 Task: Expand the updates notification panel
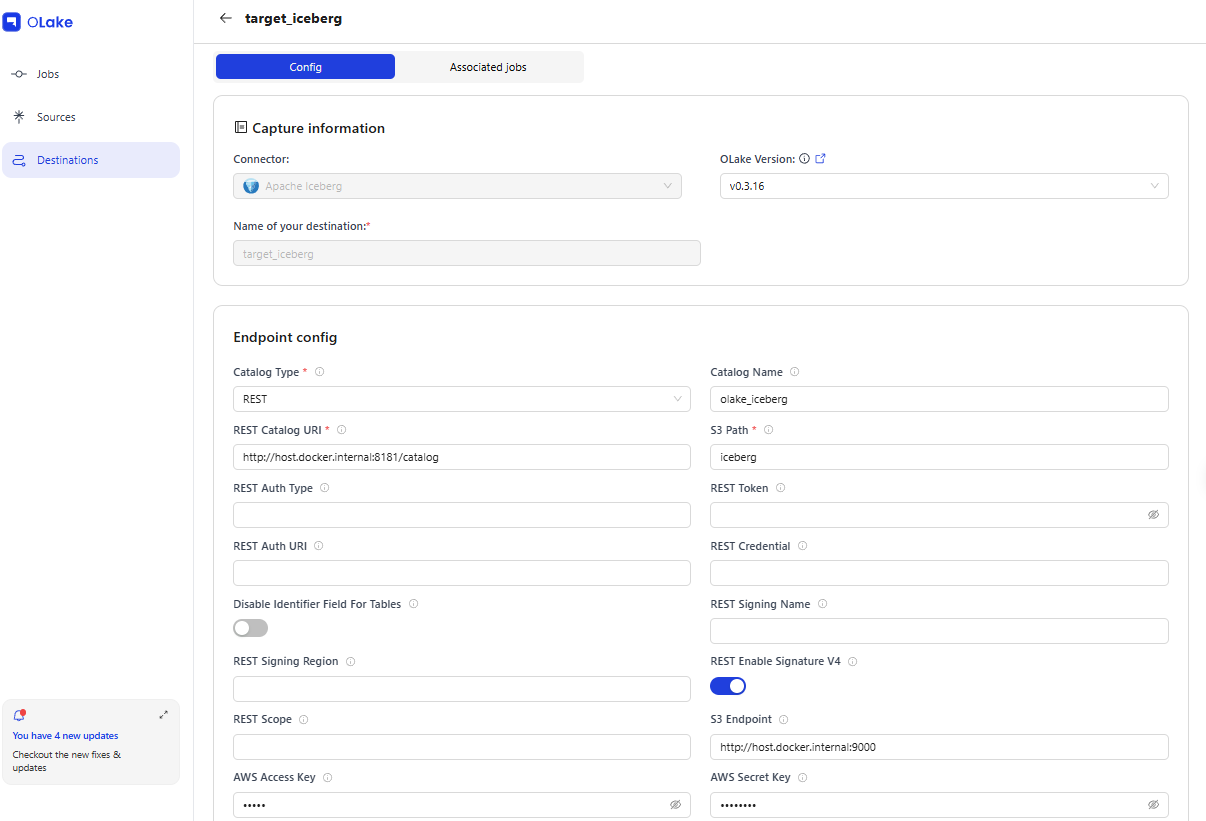[x=164, y=715]
